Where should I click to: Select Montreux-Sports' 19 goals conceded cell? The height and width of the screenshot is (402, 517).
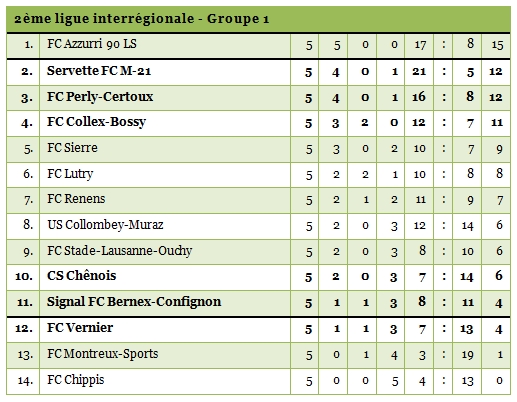click(x=467, y=355)
